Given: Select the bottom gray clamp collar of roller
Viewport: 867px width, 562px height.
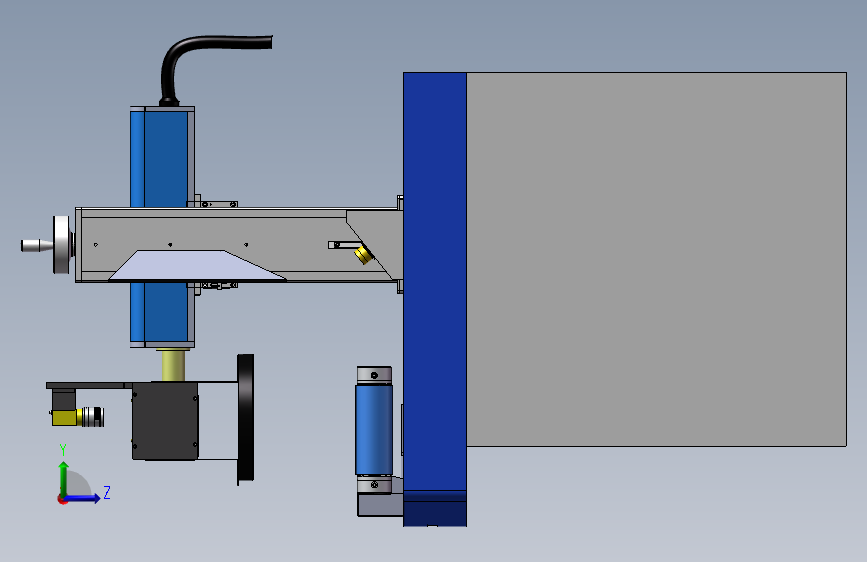Looking at the screenshot, I should [x=374, y=485].
